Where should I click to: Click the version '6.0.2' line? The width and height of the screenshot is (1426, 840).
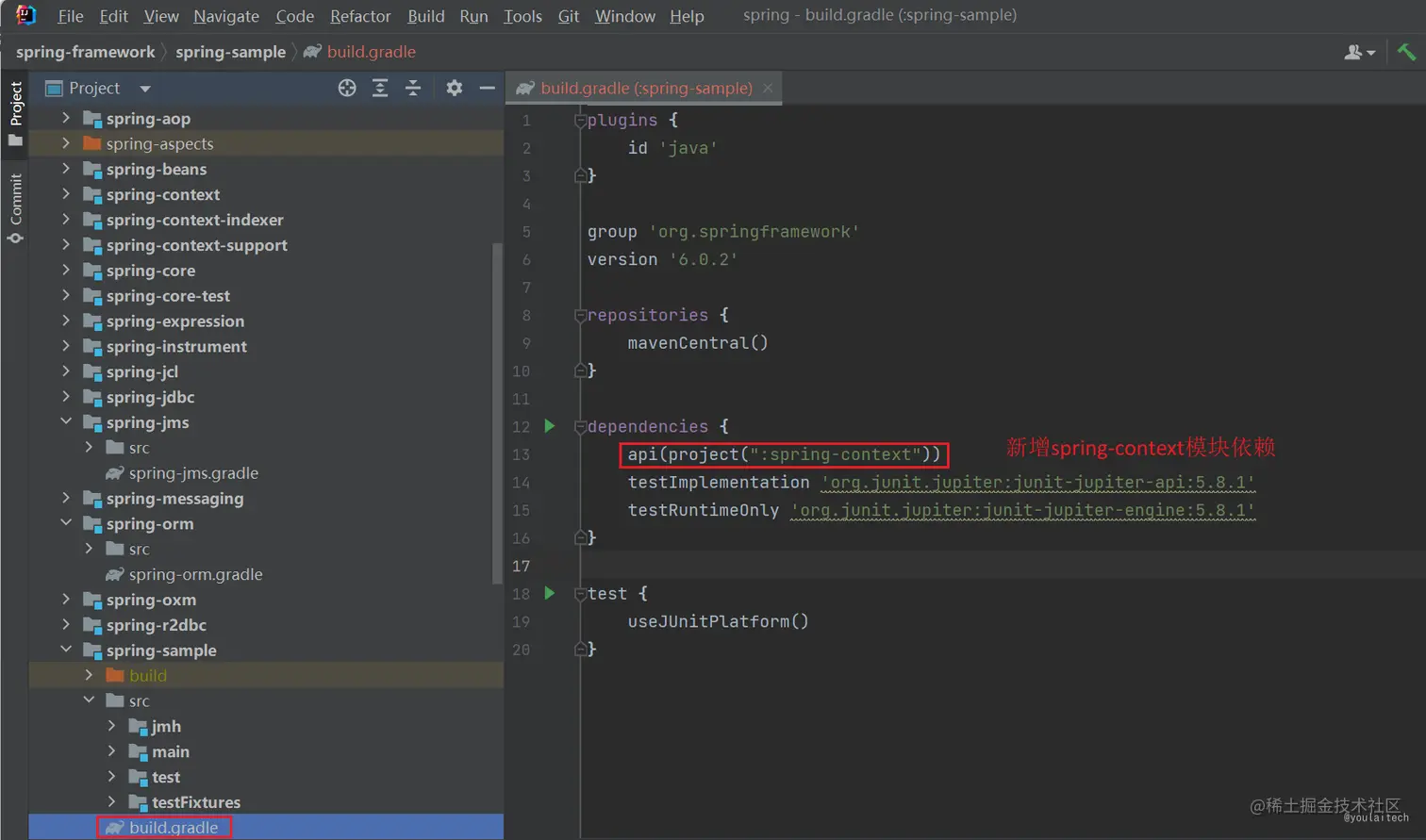coord(662,259)
